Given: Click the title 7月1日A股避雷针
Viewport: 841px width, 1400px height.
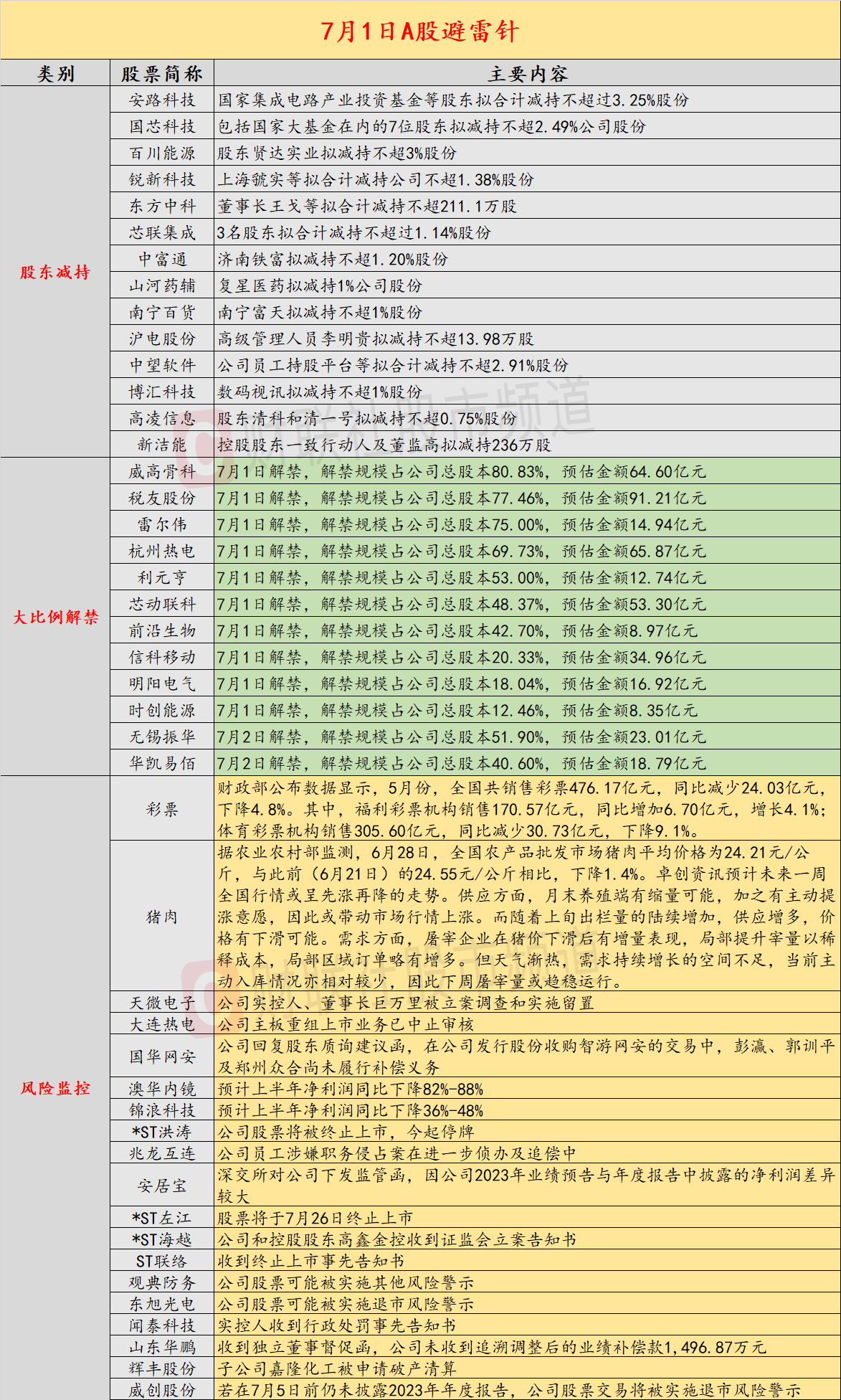Looking at the screenshot, I should 419,31.
